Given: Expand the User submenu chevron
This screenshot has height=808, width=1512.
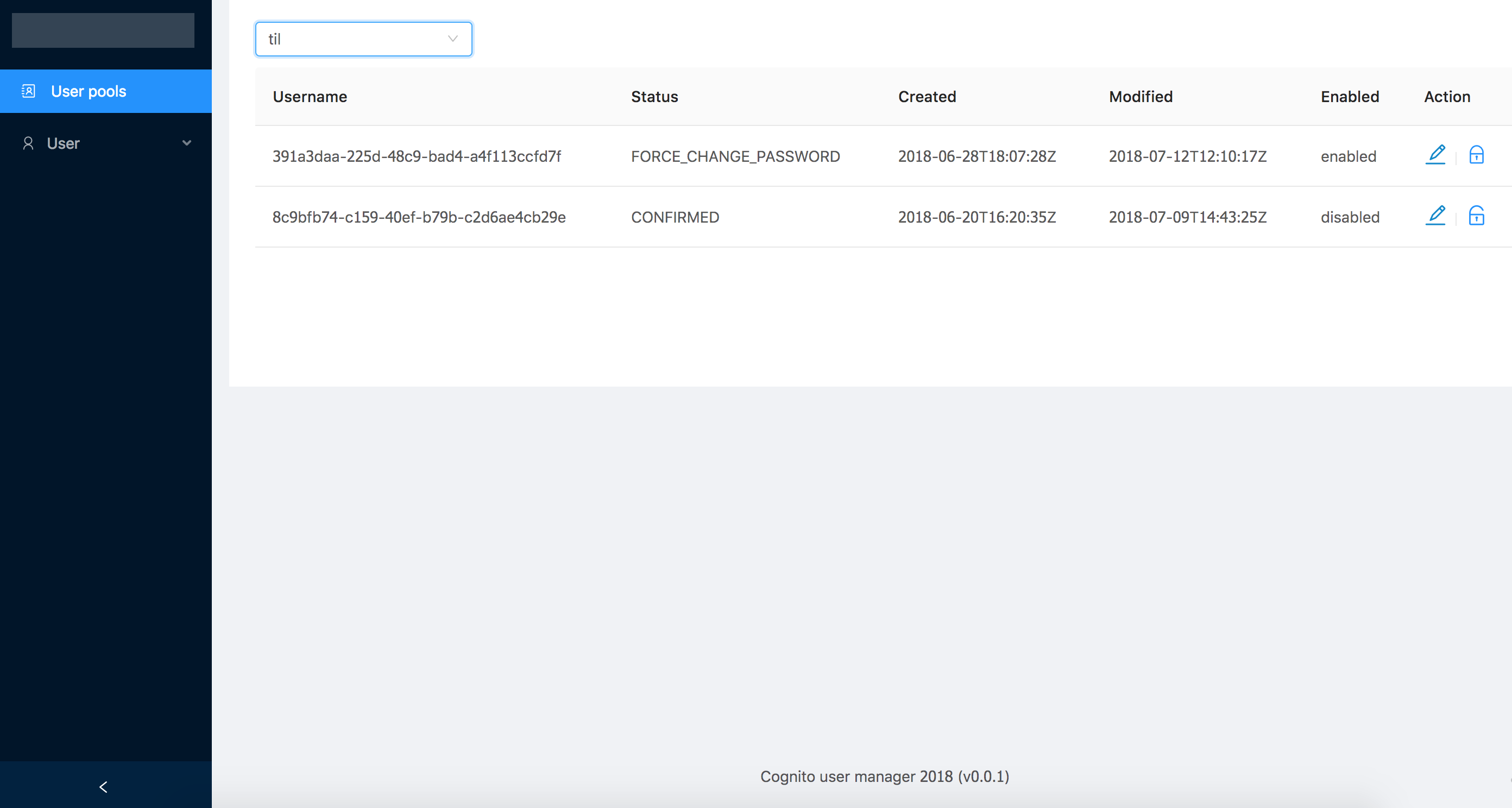Looking at the screenshot, I should pyautogui.click(x=187, y=143).
